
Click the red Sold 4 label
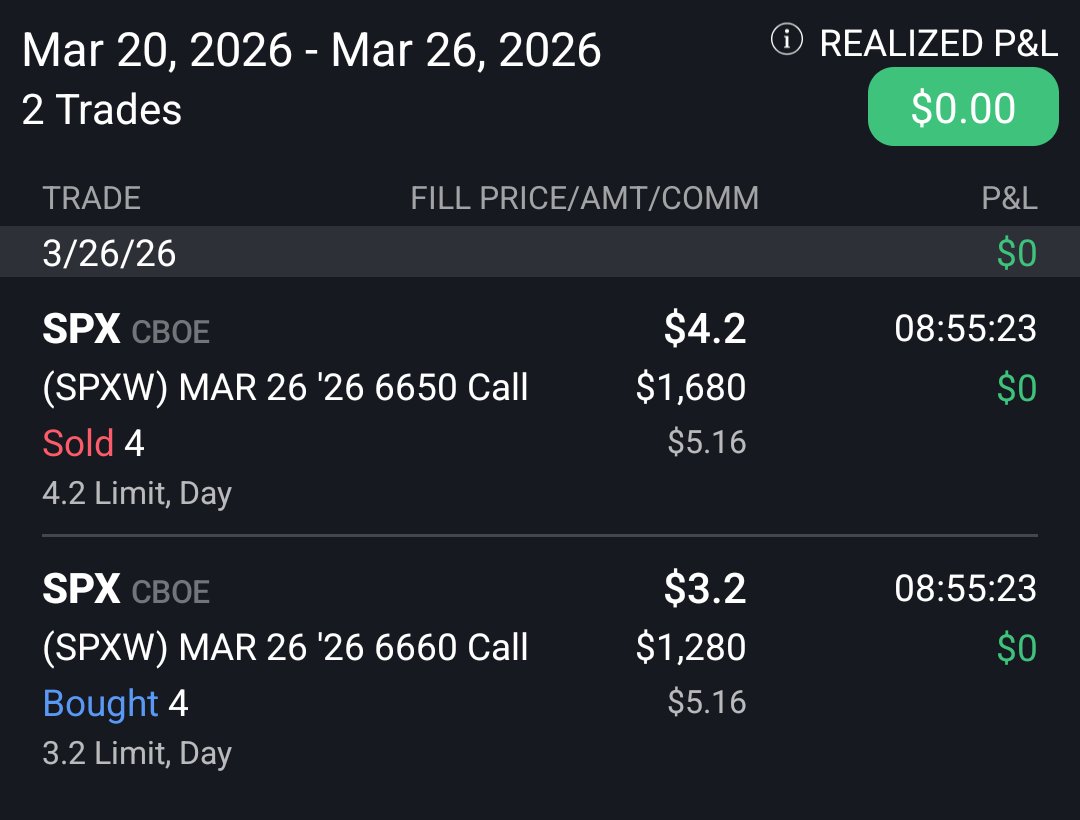[93, 442]
